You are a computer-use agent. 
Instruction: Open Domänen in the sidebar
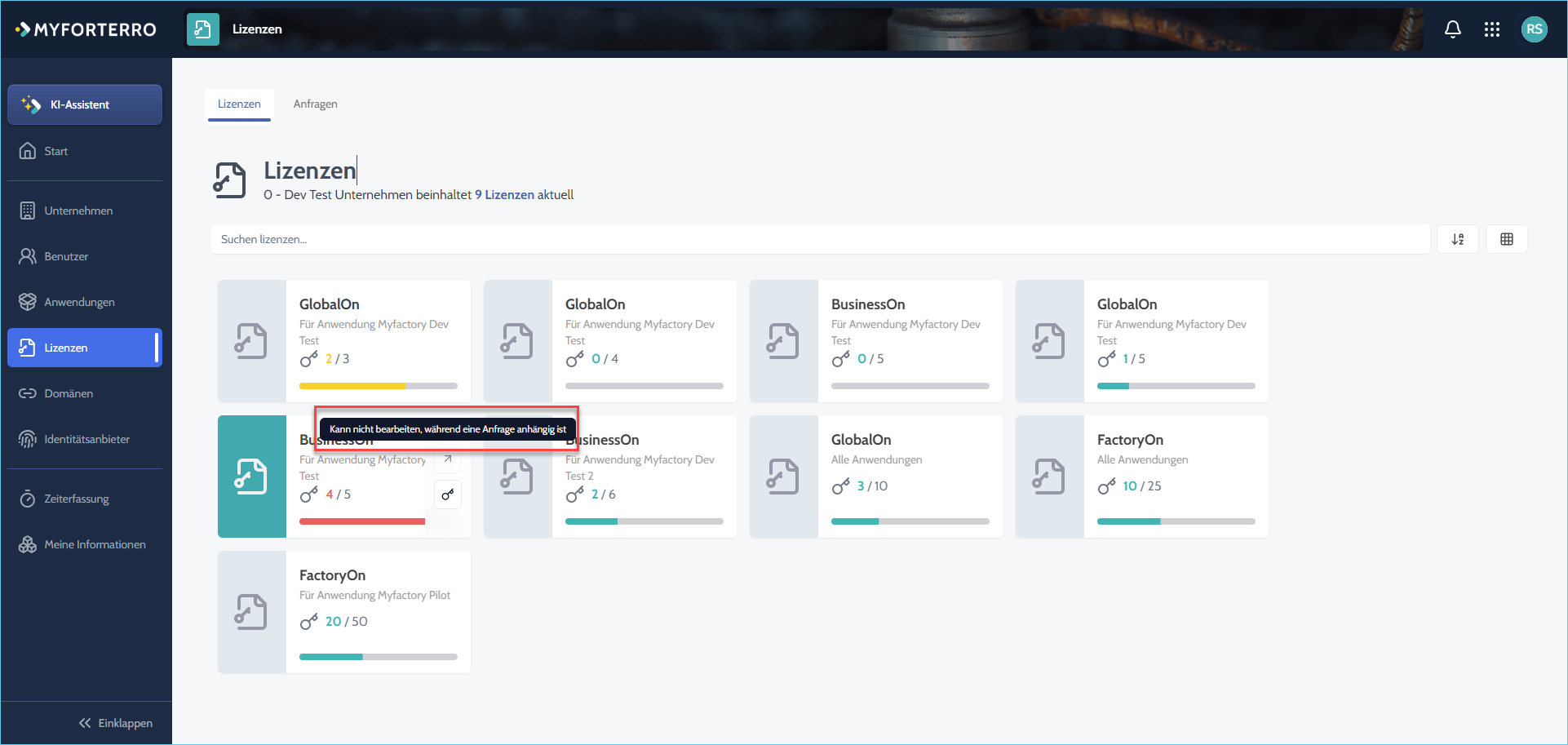click(85, 393)
